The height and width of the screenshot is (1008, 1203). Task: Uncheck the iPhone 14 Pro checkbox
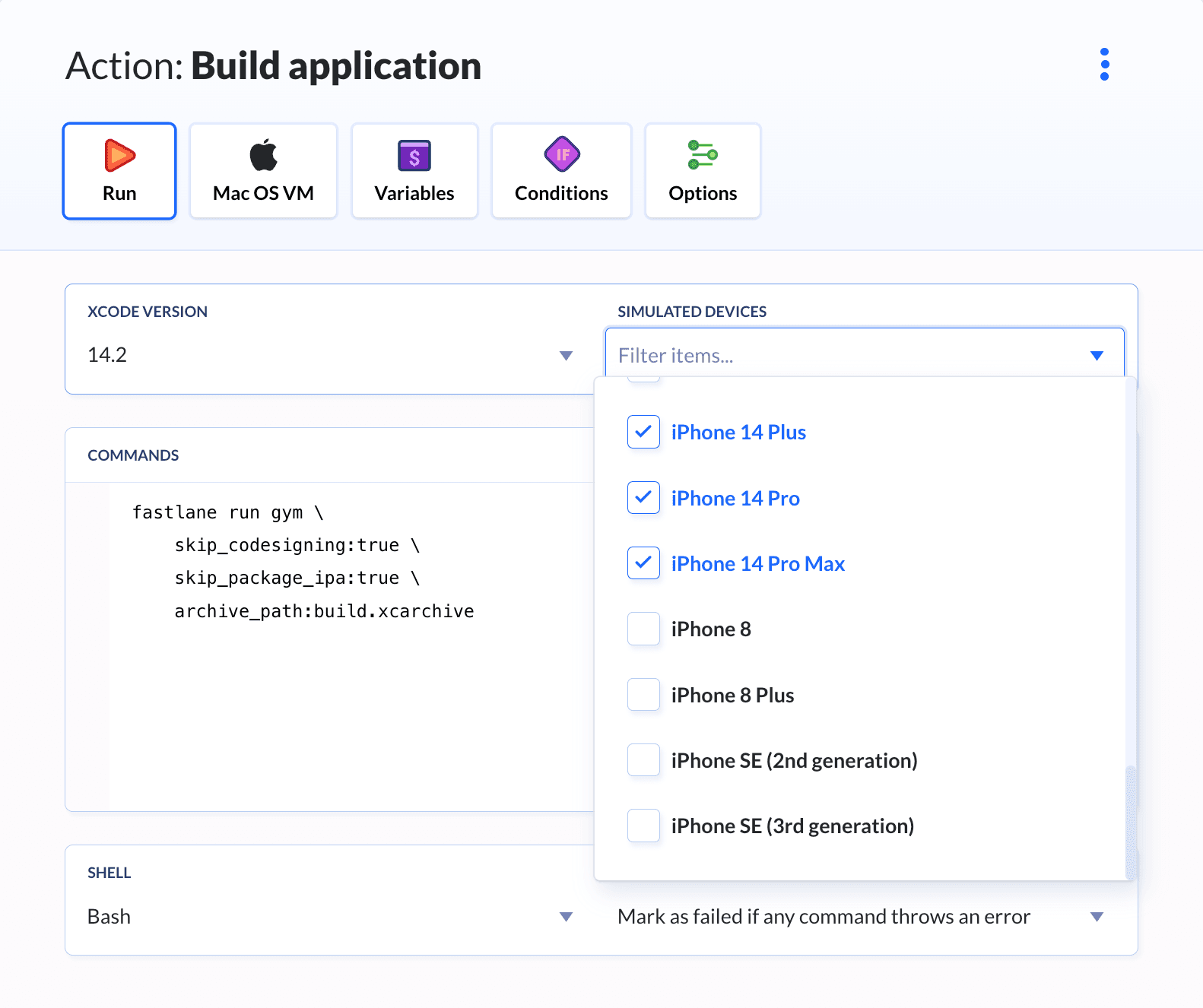(x=643, y=498)
